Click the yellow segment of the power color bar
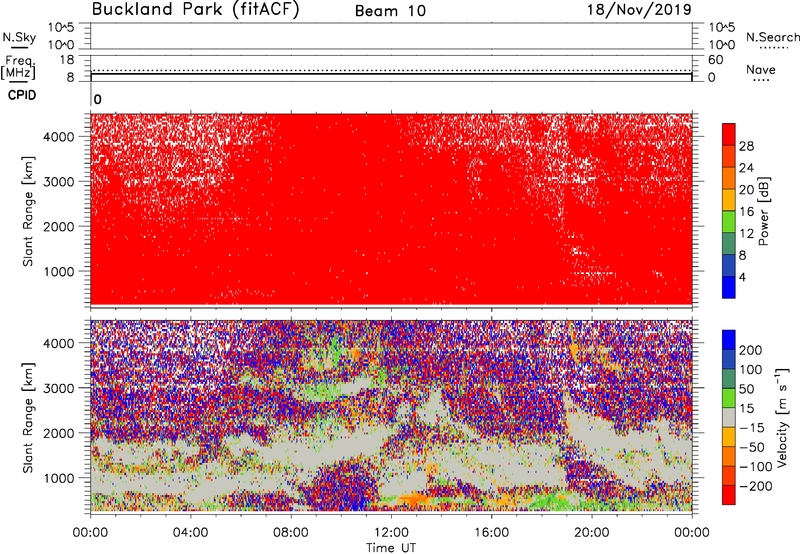 (729, 200)
